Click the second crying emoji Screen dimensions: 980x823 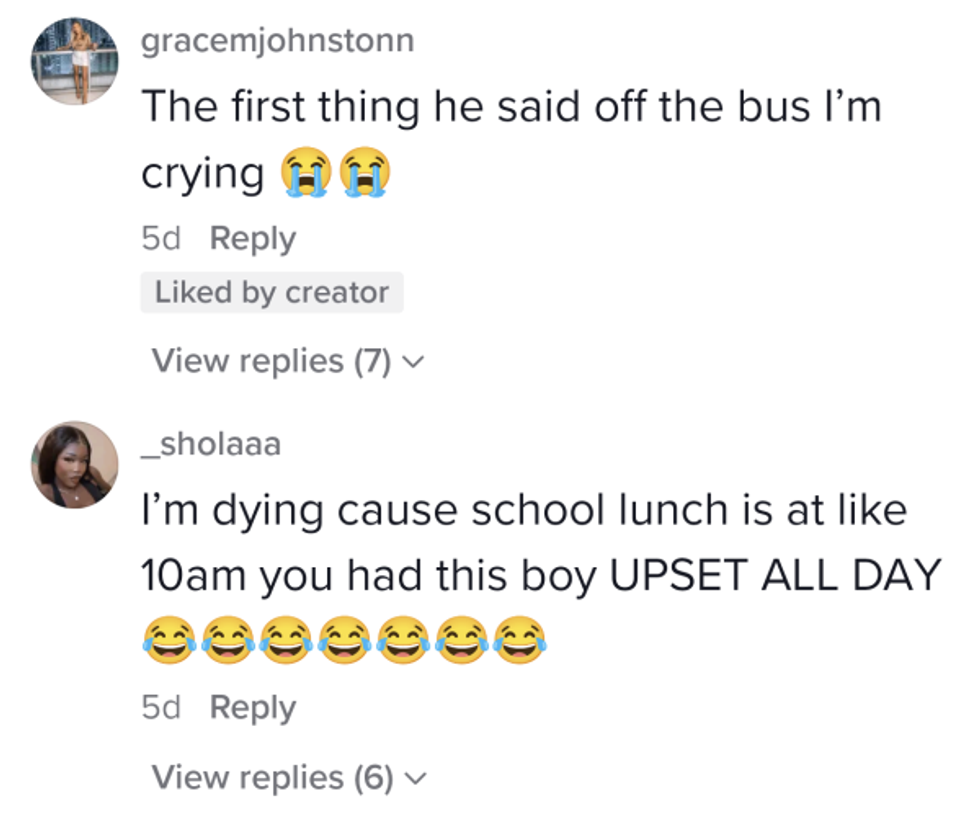(364, 175)
